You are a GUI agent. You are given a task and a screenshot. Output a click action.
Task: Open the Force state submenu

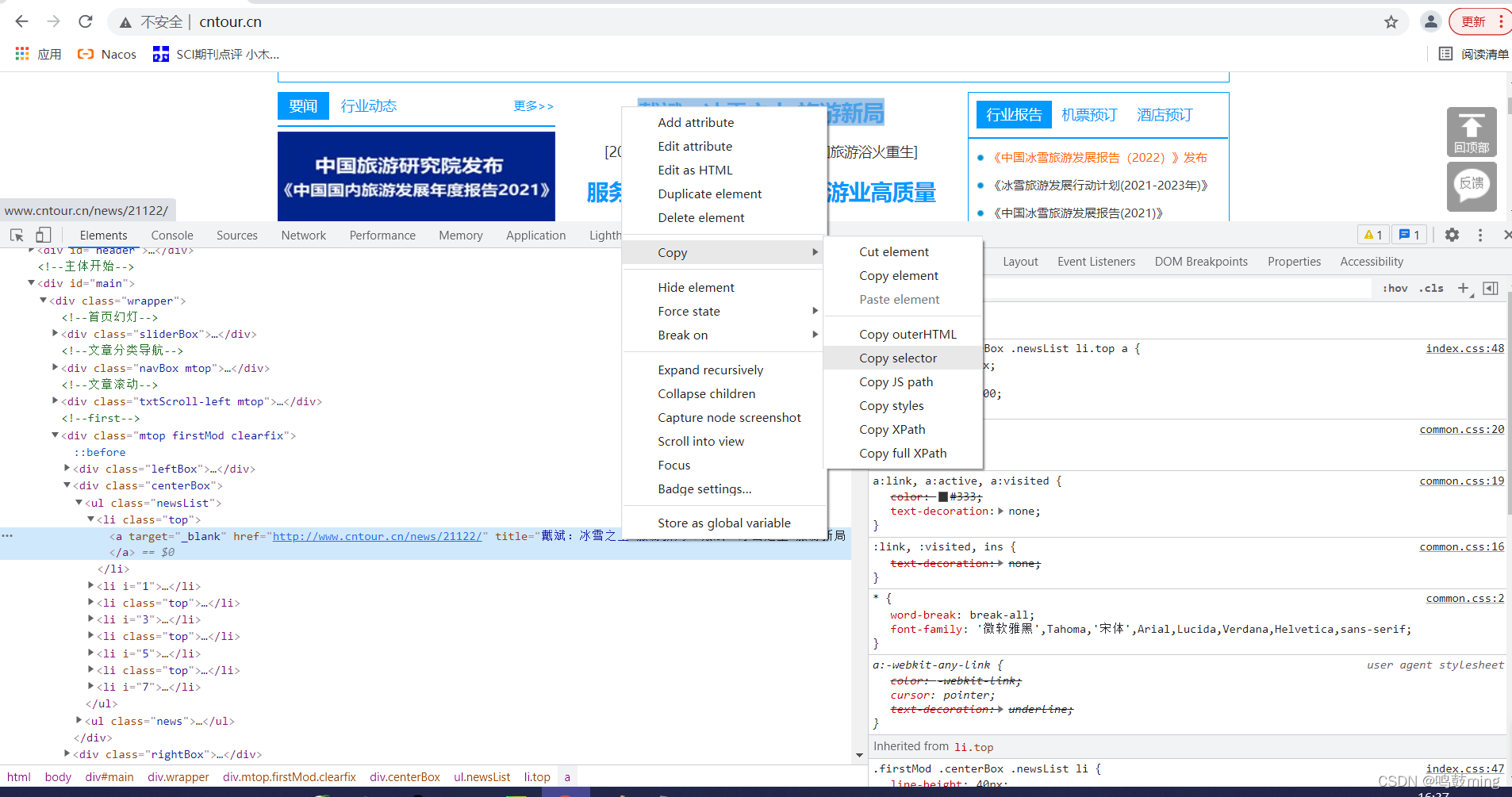[x=725, y=312]
